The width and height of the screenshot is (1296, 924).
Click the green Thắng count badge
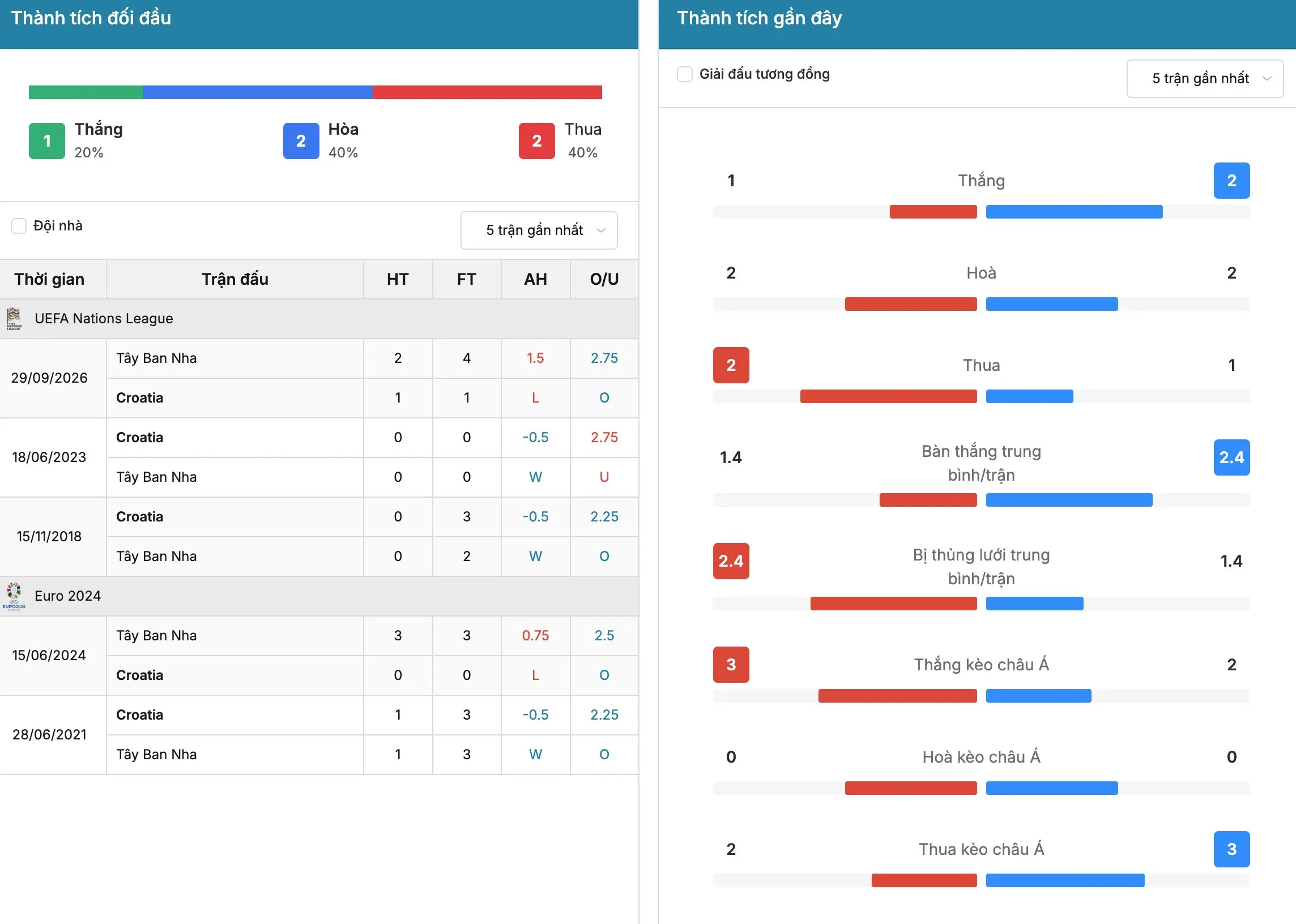click(x=47, y=141)
